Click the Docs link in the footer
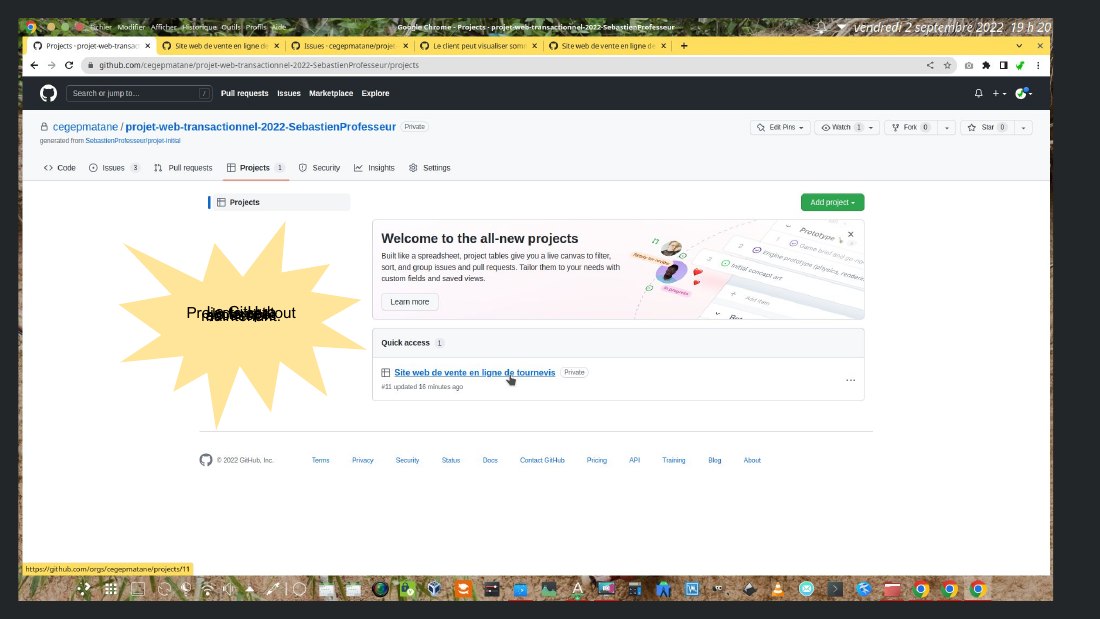This screenshot has height=619, width=1100. [x=490, y=460]
